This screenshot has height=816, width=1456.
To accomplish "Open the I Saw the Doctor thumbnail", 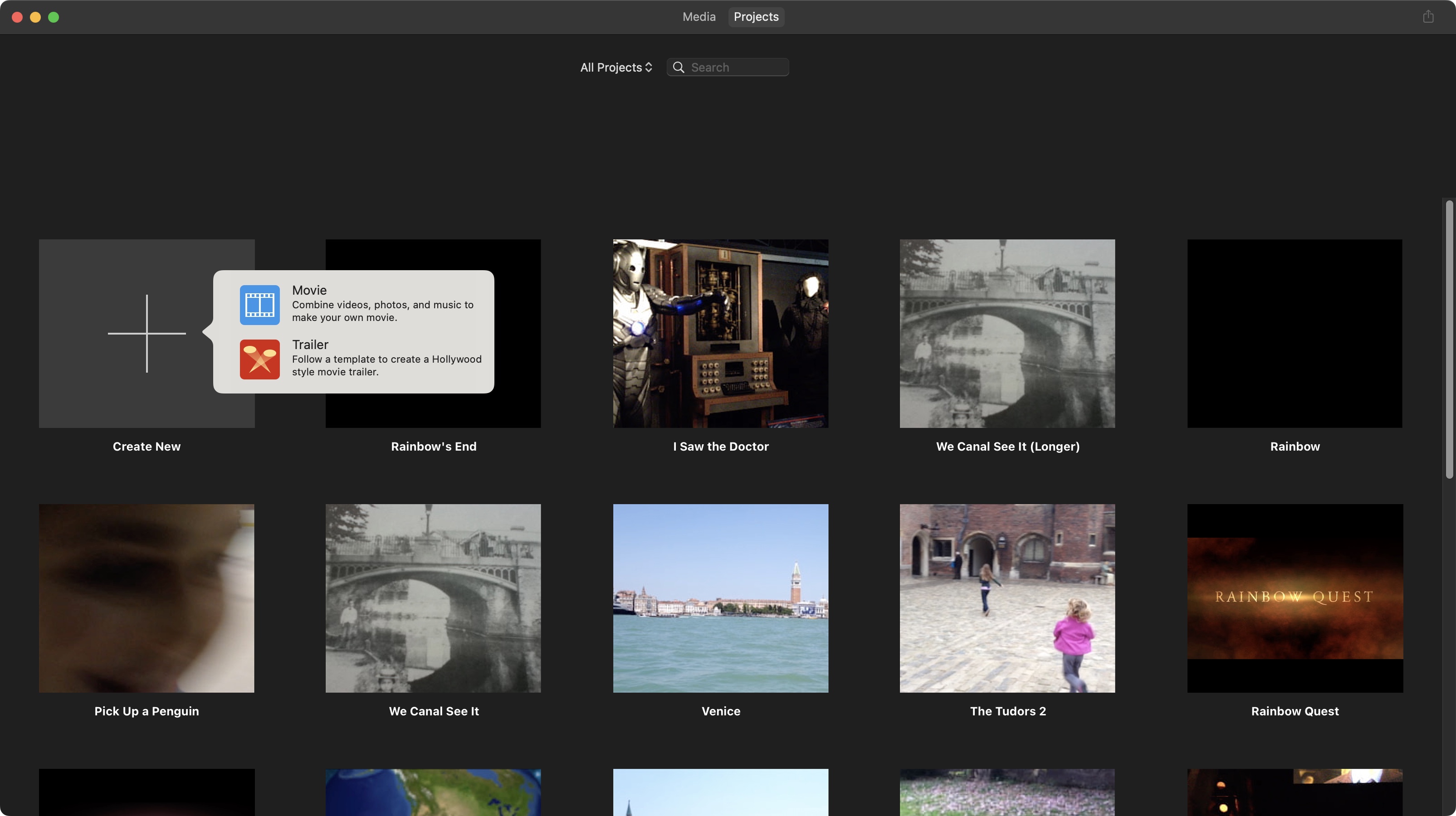I will coord(721,333).
